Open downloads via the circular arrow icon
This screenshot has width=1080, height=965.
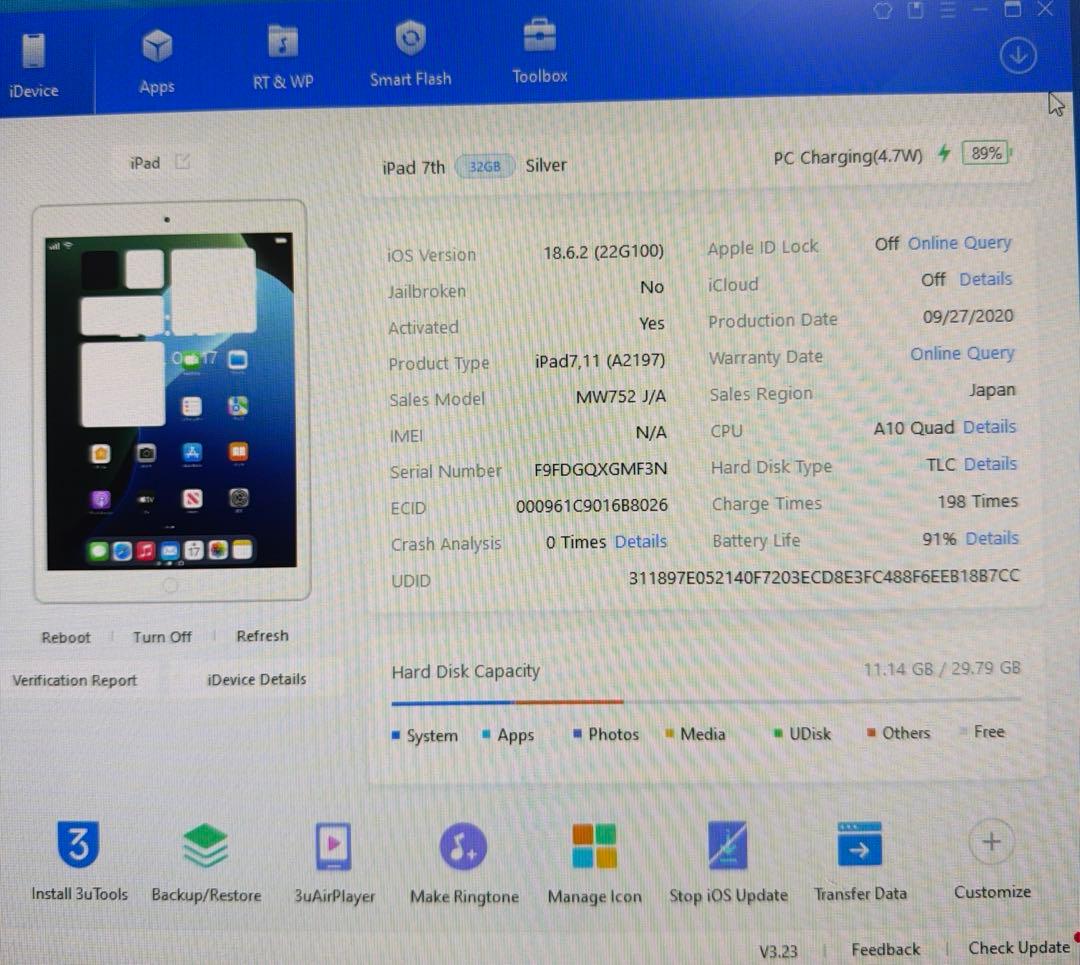(x=1018, y=56)
